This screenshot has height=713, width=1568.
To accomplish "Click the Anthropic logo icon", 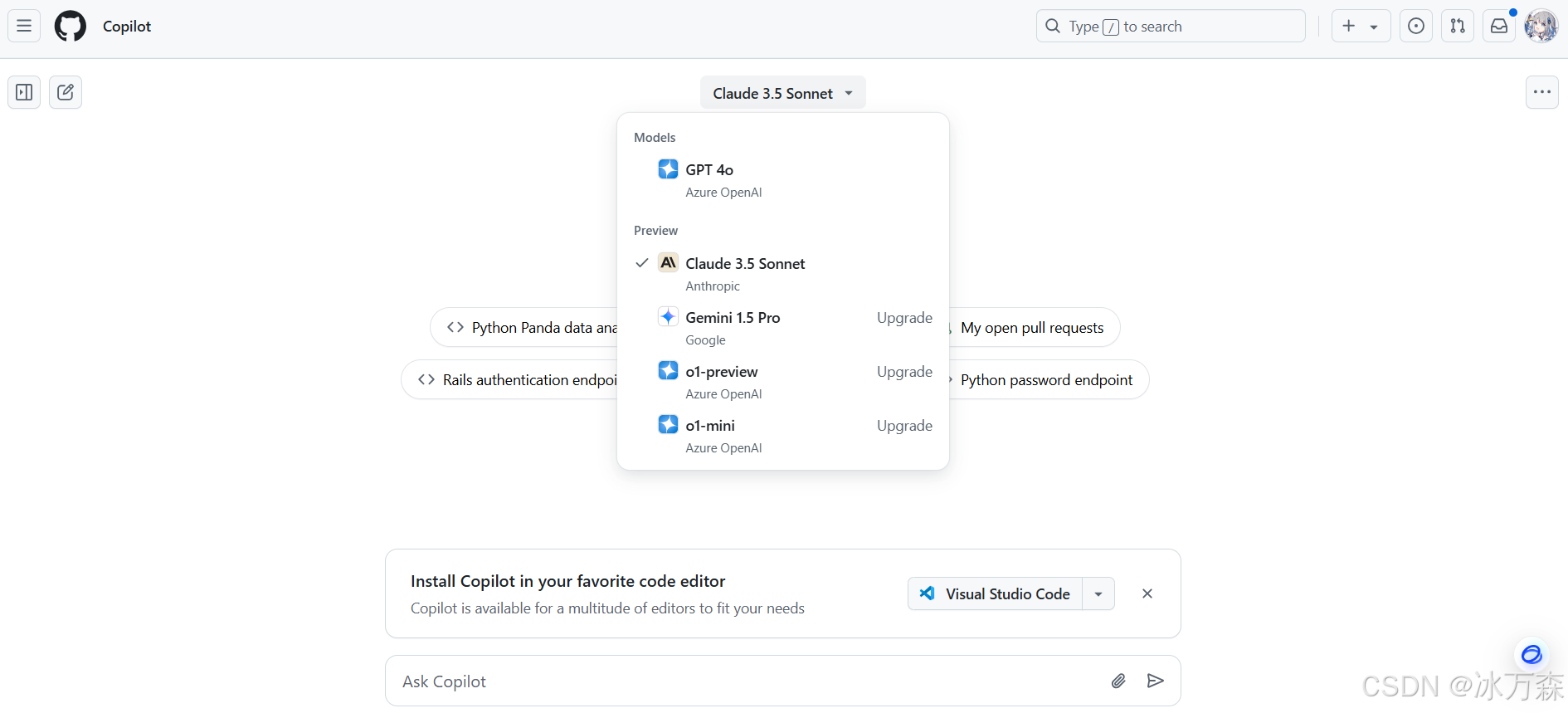I will click(x=668, y=263).
